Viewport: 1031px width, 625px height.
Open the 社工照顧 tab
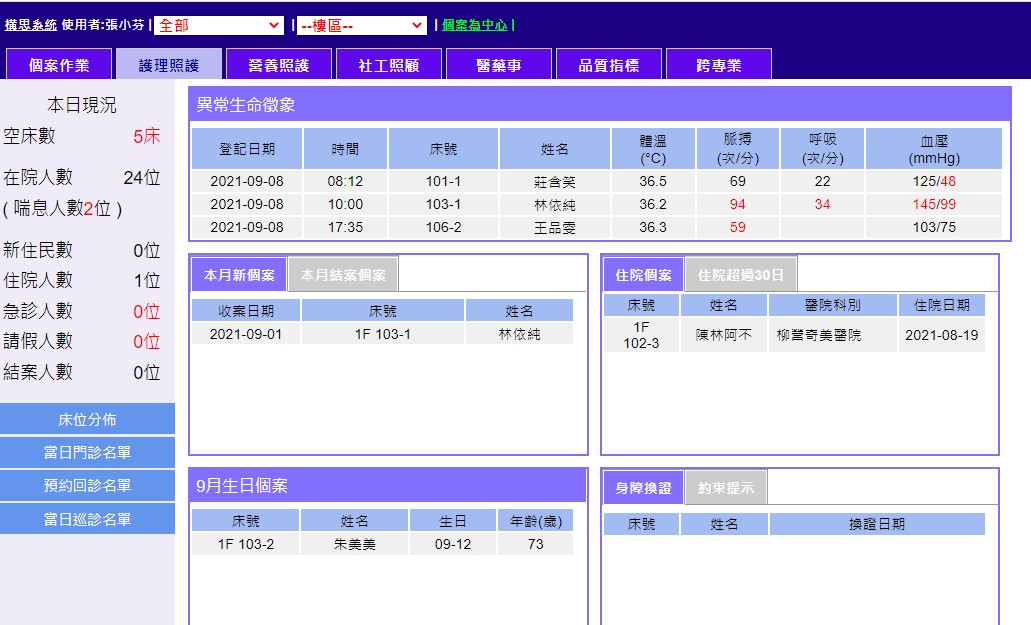click(x=389, y=64)
